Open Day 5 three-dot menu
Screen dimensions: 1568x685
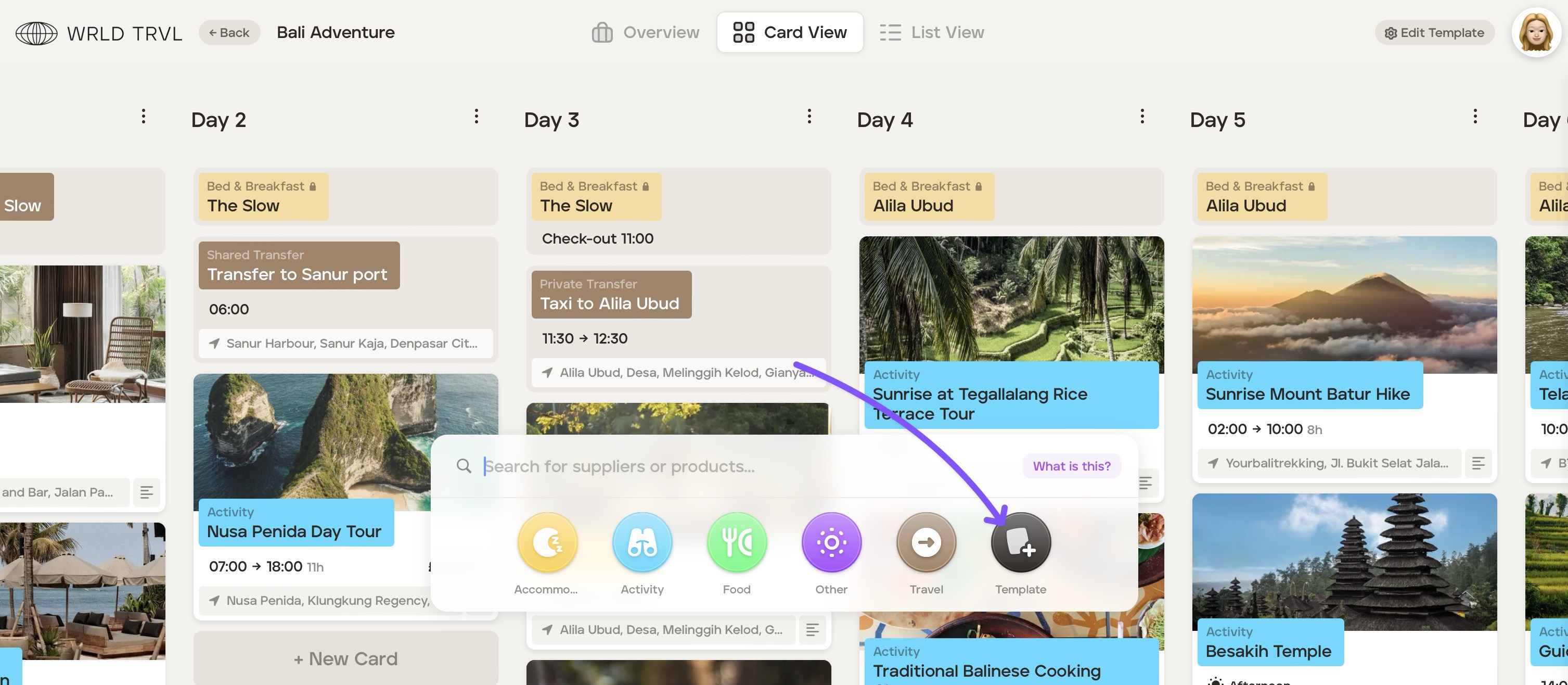(1475, 116)
